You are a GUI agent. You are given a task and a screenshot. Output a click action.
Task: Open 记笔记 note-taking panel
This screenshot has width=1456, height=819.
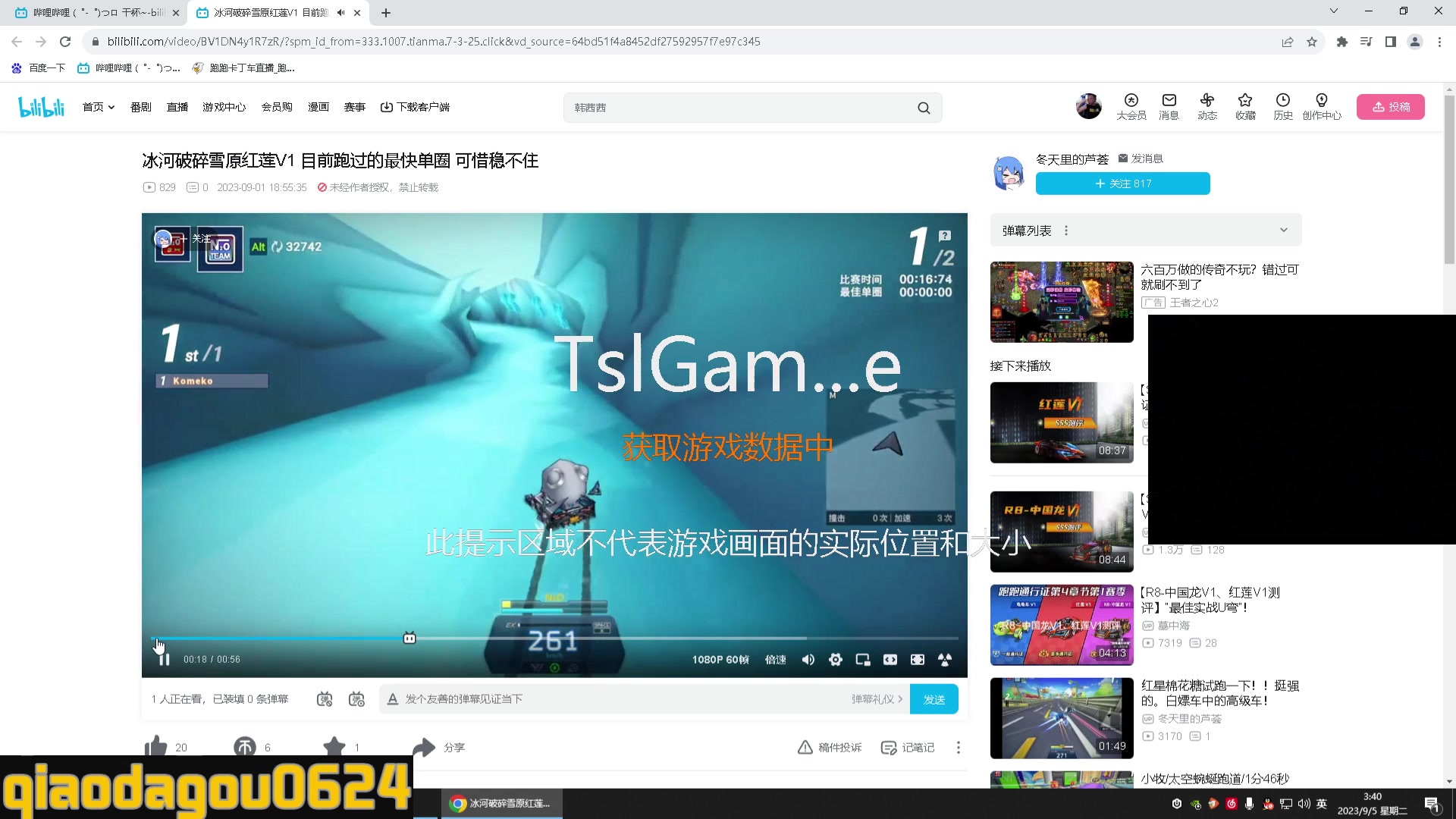click(908, 748)
